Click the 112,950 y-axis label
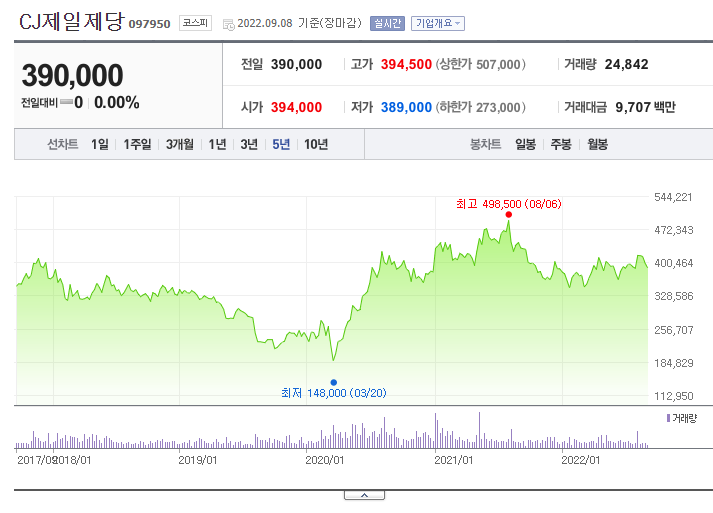This screenshot has width=713, height=513. tap(673, 396)
